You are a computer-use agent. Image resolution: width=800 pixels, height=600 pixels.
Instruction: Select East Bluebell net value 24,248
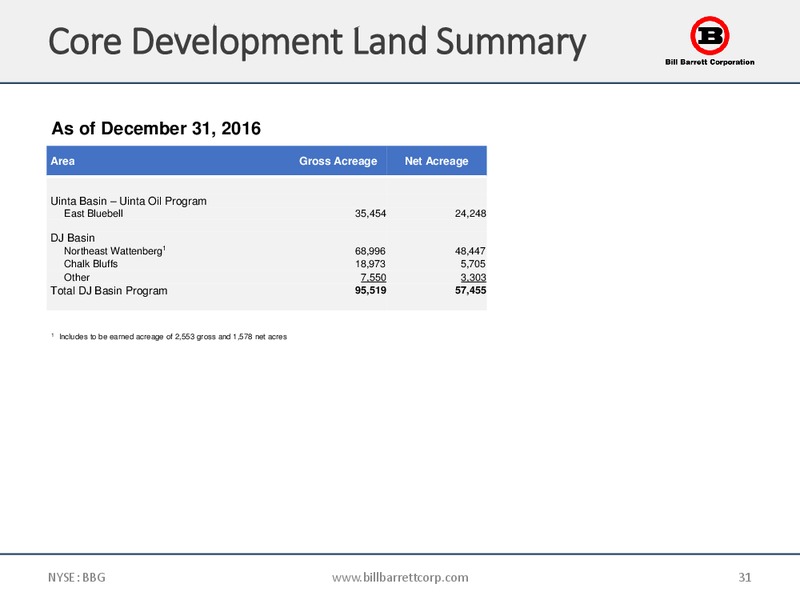(x=470, y=214)
